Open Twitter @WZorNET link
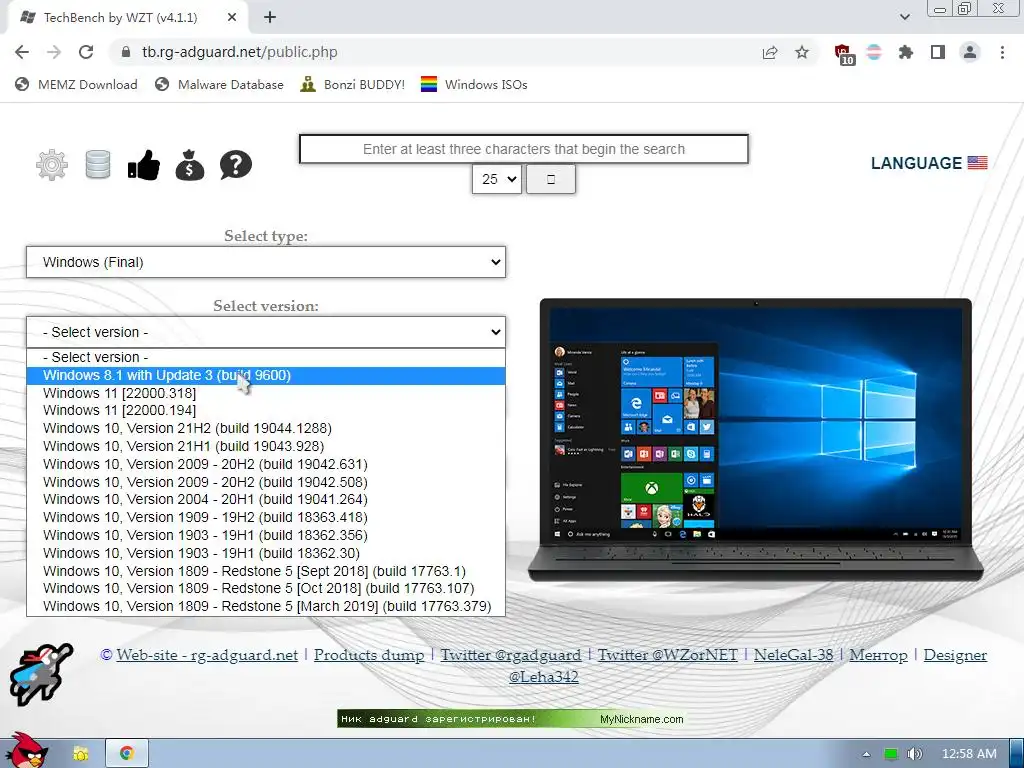 point(667,654)
